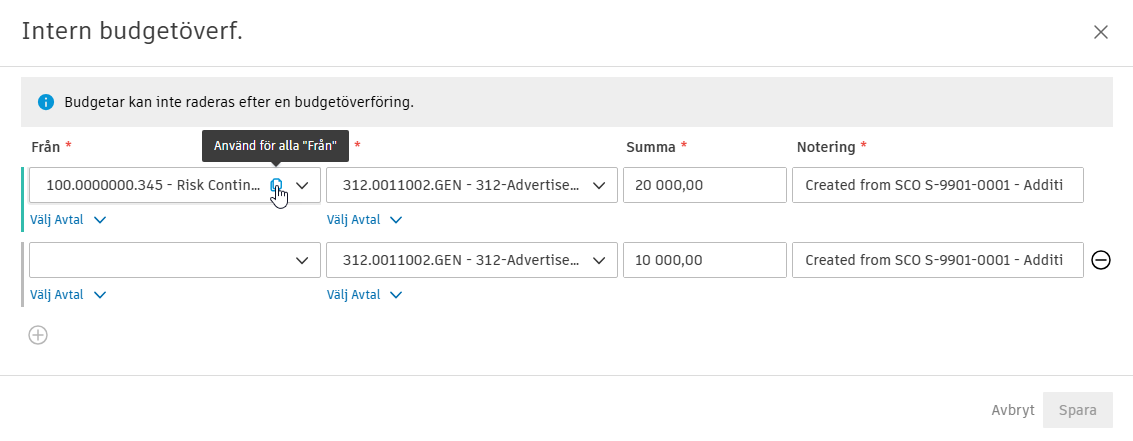Viewport: 1133px width, 441px height.
Task: Focus the first row Notering text field
Action: [937, 185]
